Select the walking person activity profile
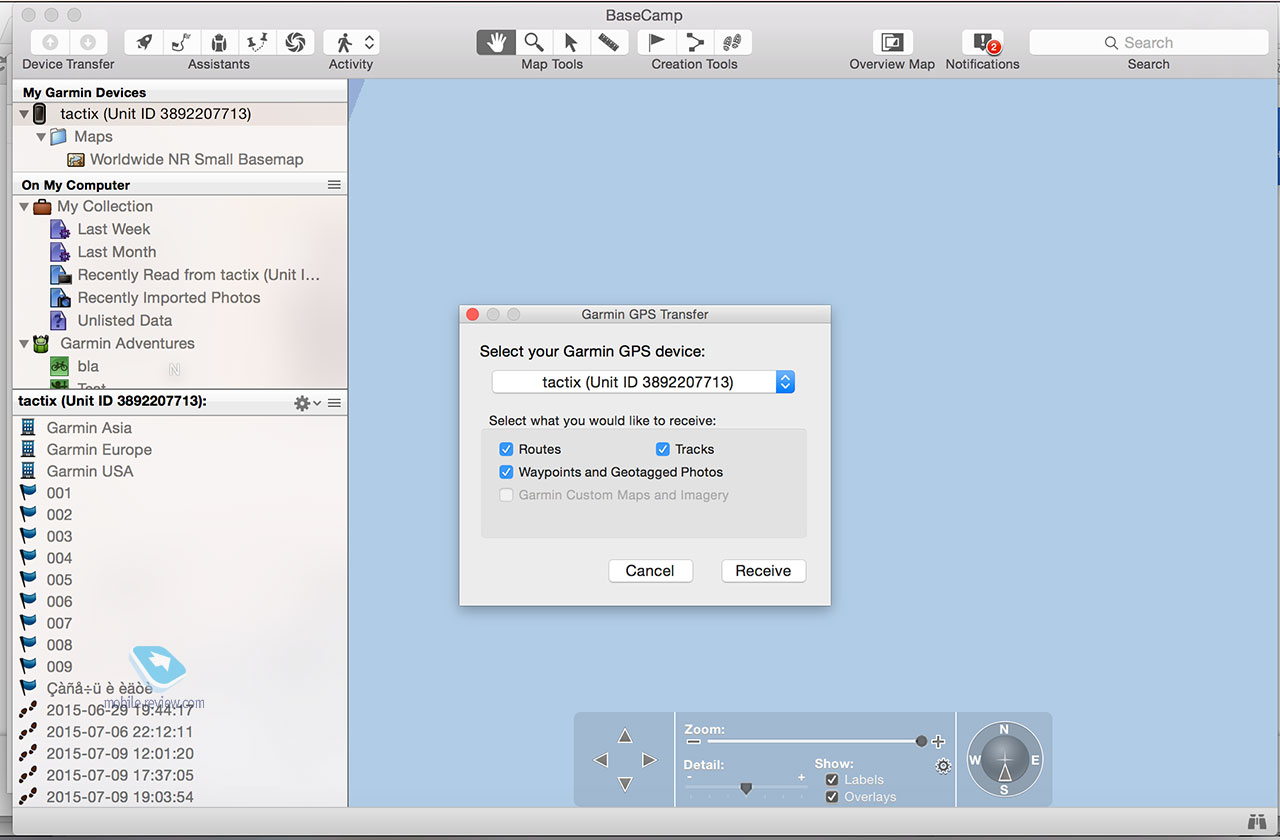Viewport: 1280px width, 840px height. (344, 42)
